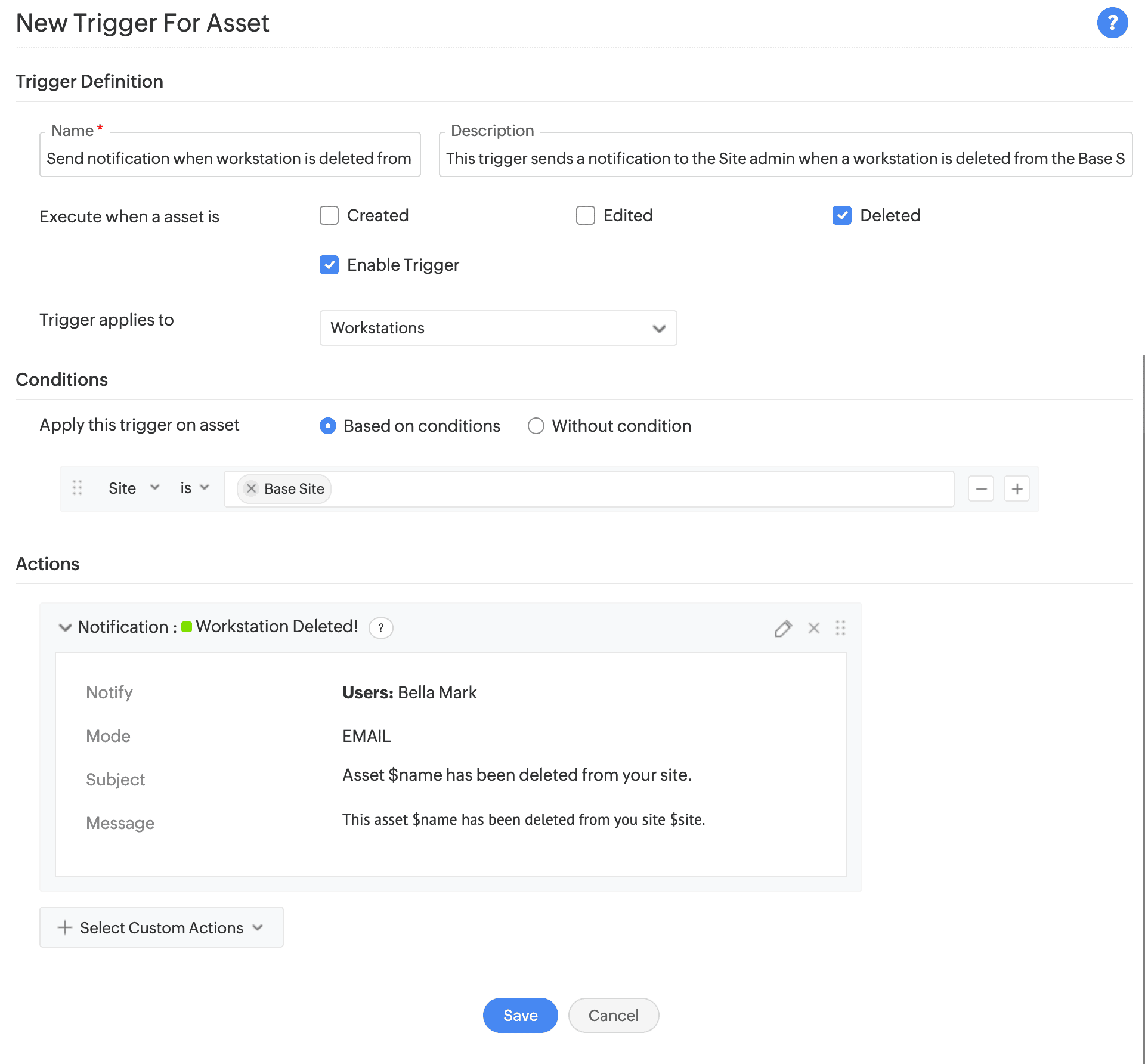Remove condition row with minus icon
The image size is (1145, 1064).
pos(980,489)
